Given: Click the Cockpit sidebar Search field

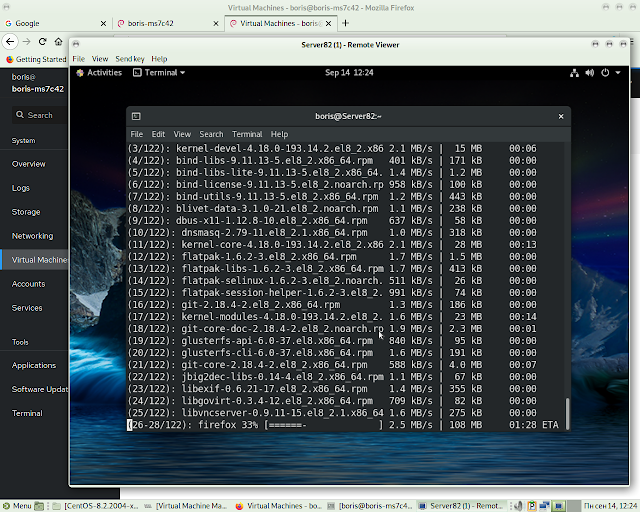Looking at the screenshot, I should pos(40,115).
